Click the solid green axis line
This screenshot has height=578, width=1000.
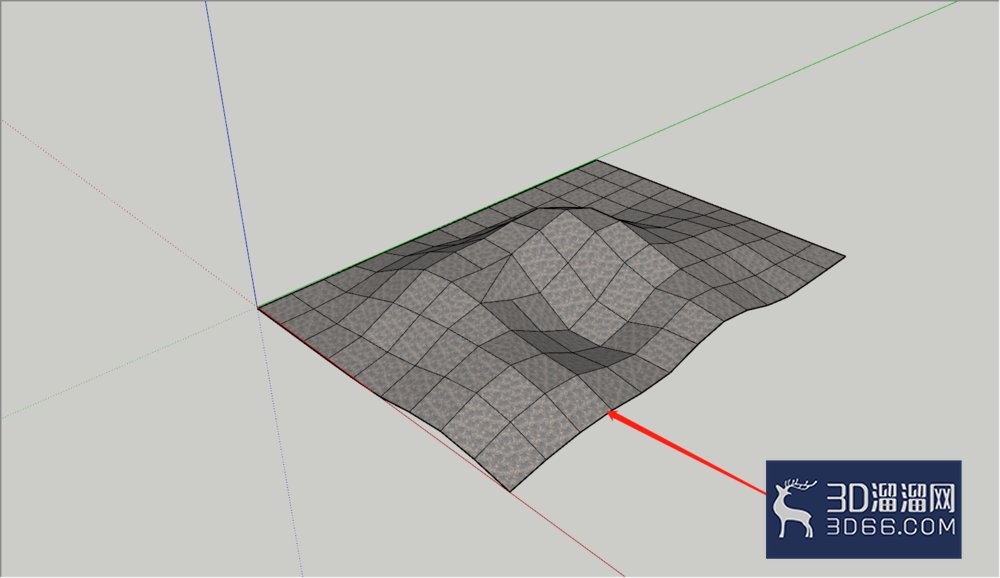(x=777, y=80)
